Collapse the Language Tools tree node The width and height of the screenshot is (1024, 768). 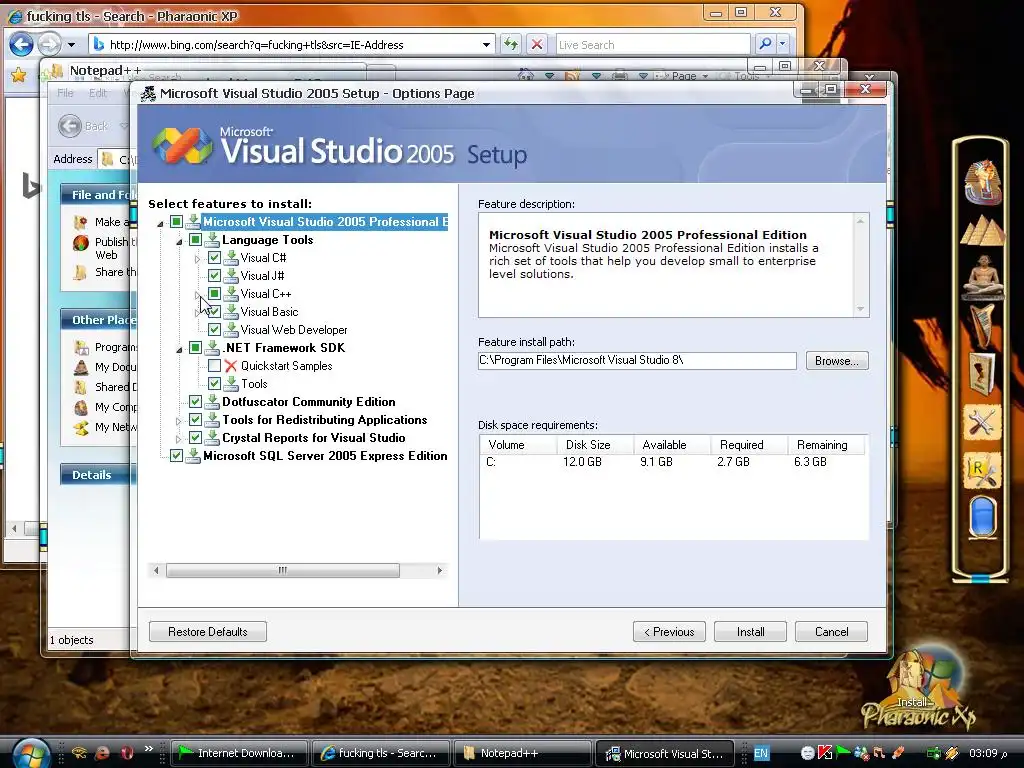(179, 242)
